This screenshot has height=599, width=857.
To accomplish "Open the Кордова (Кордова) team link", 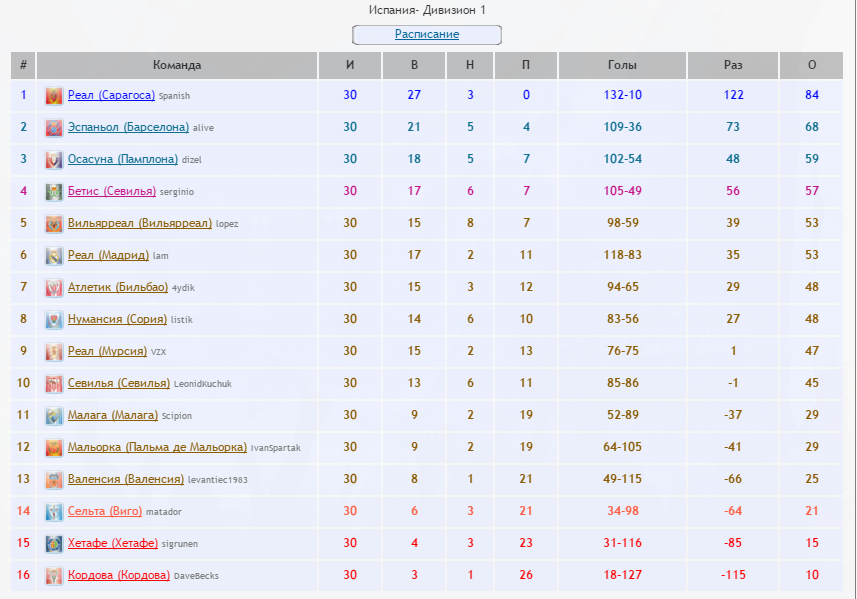I will coord(119,574).
